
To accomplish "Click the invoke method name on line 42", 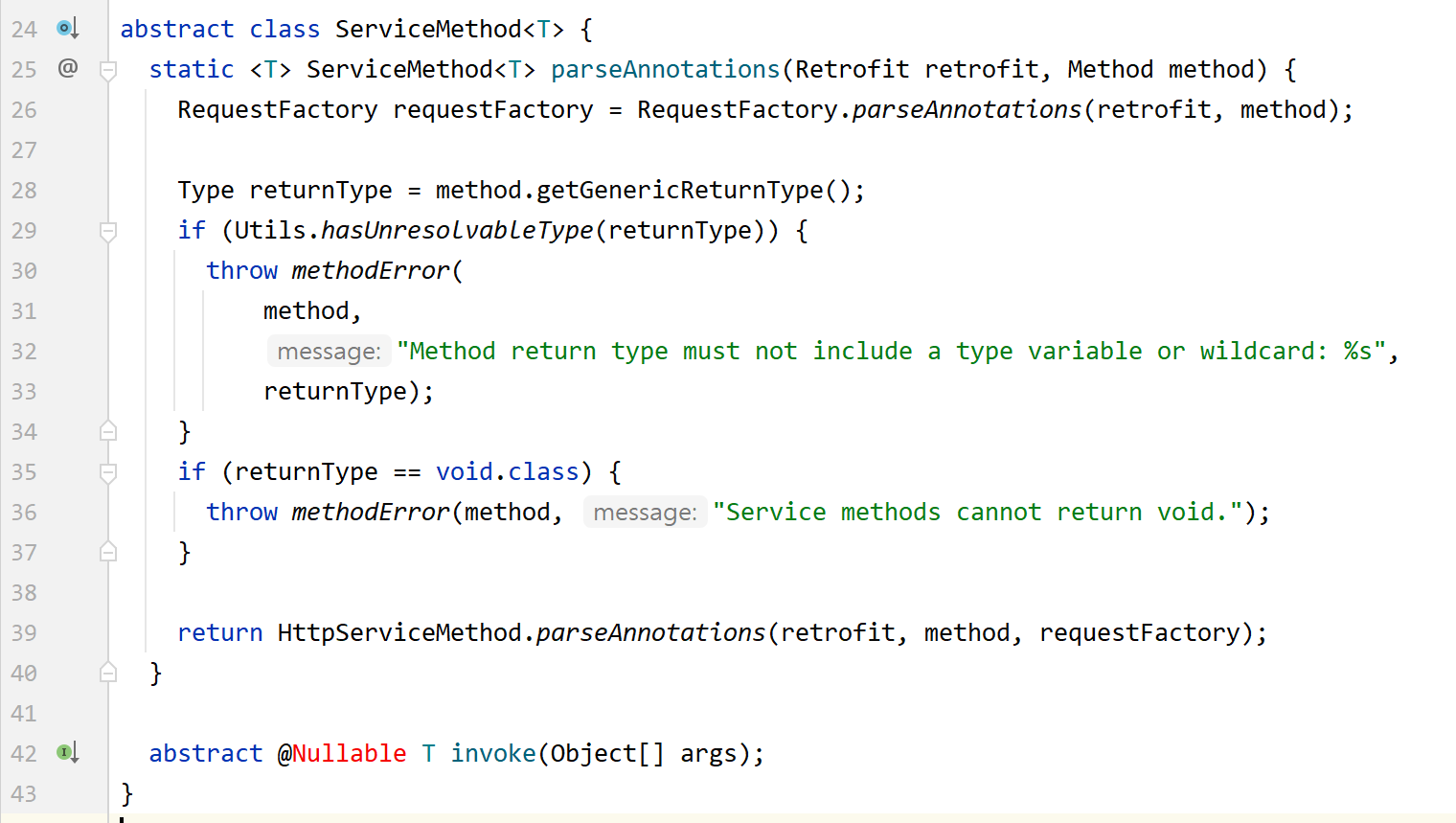I will (x=493, y=754).
